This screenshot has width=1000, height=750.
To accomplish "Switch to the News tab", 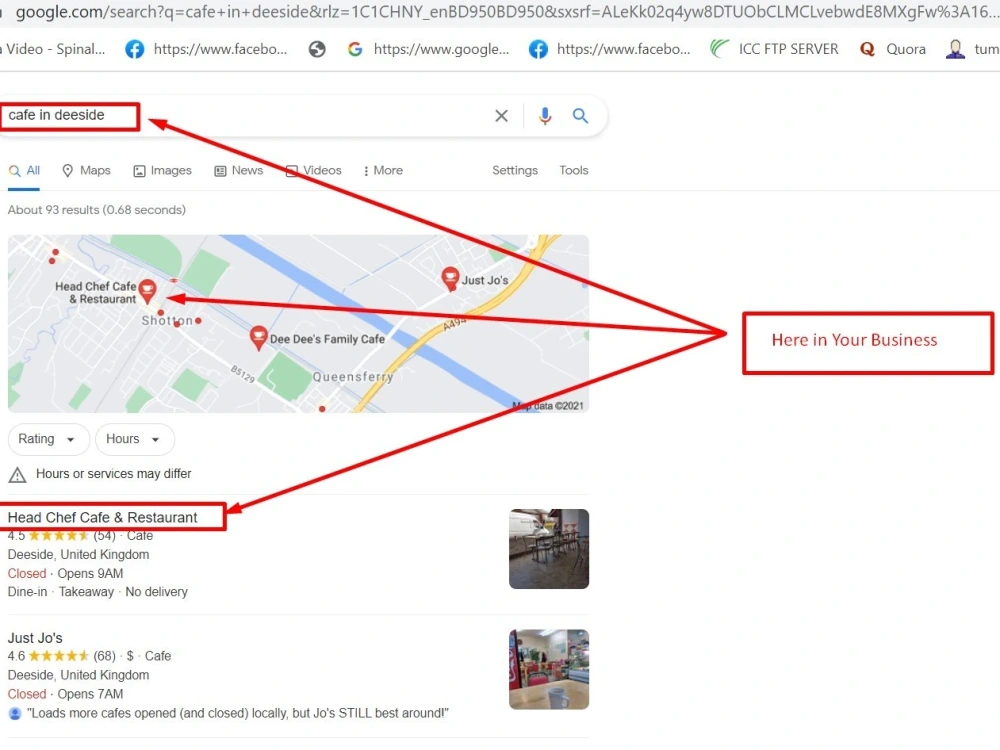I will (239, 171).
